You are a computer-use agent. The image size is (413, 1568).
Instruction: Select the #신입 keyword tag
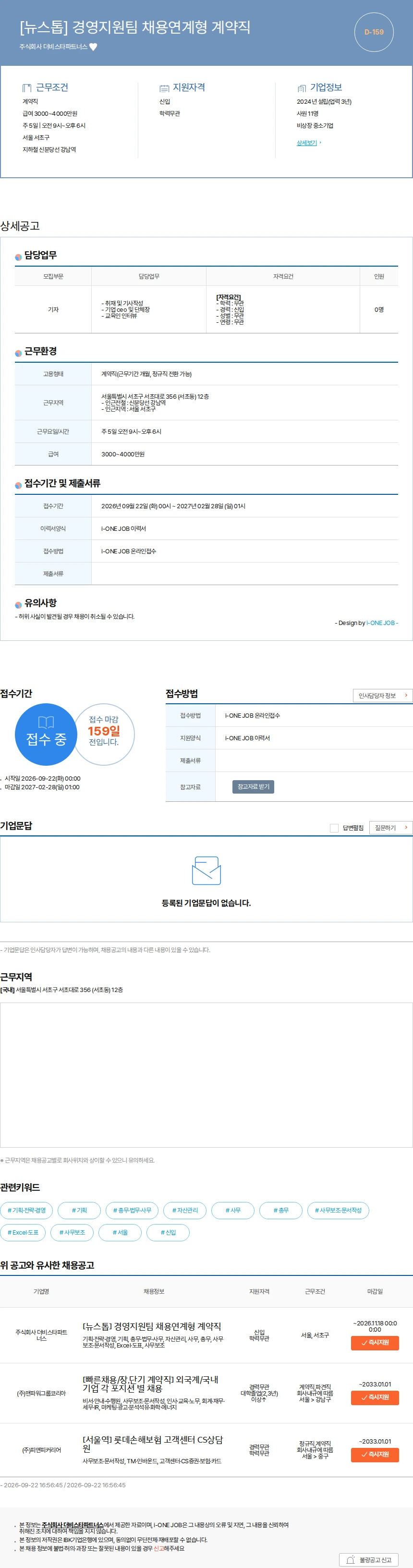168,1232
